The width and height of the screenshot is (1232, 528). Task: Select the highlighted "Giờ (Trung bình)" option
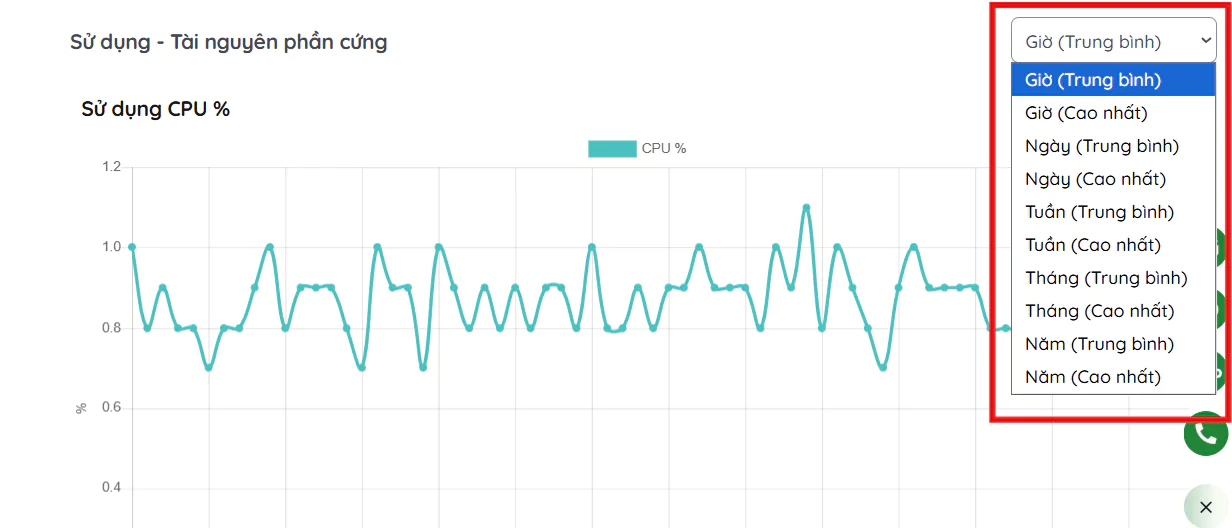(1093, 80)
